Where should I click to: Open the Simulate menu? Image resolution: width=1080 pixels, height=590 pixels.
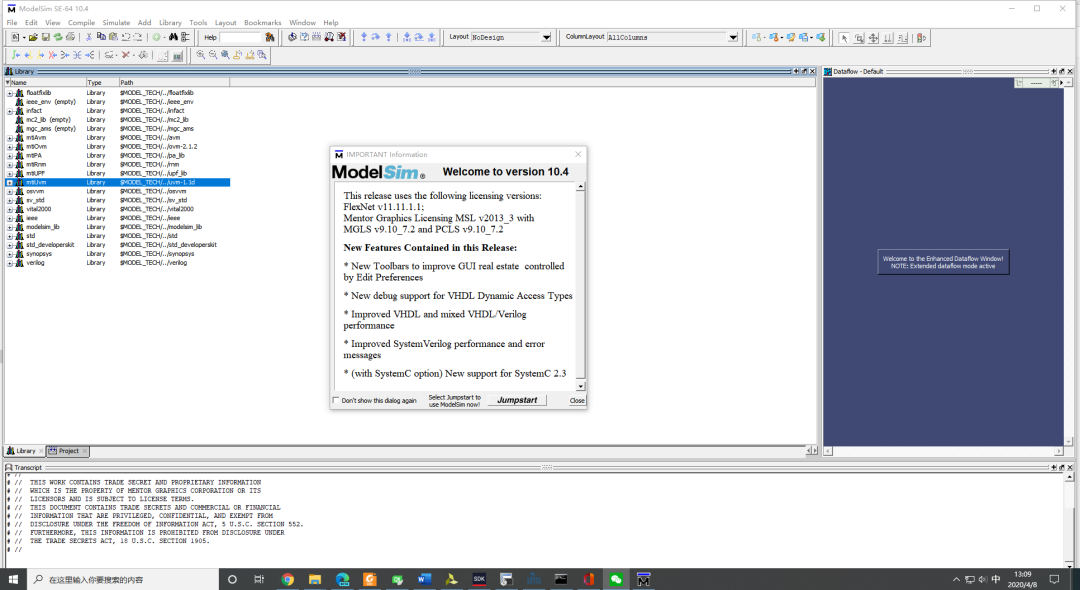(116, 23)
